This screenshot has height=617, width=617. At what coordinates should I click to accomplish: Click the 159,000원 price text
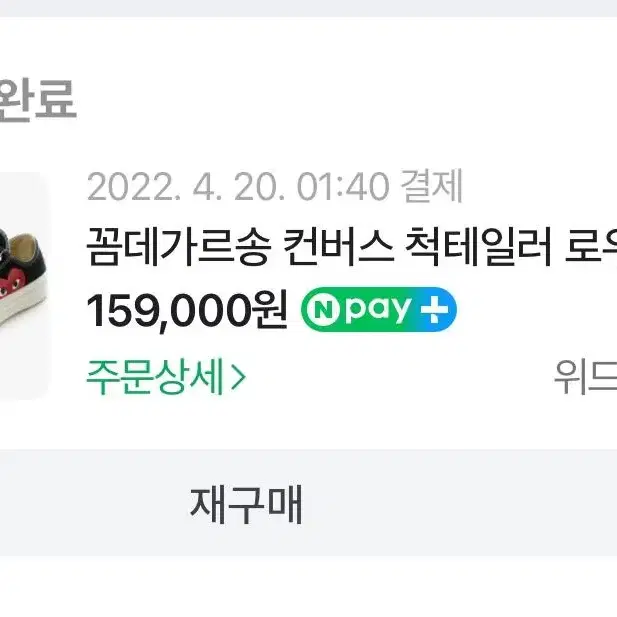click(x=187, y=310)
